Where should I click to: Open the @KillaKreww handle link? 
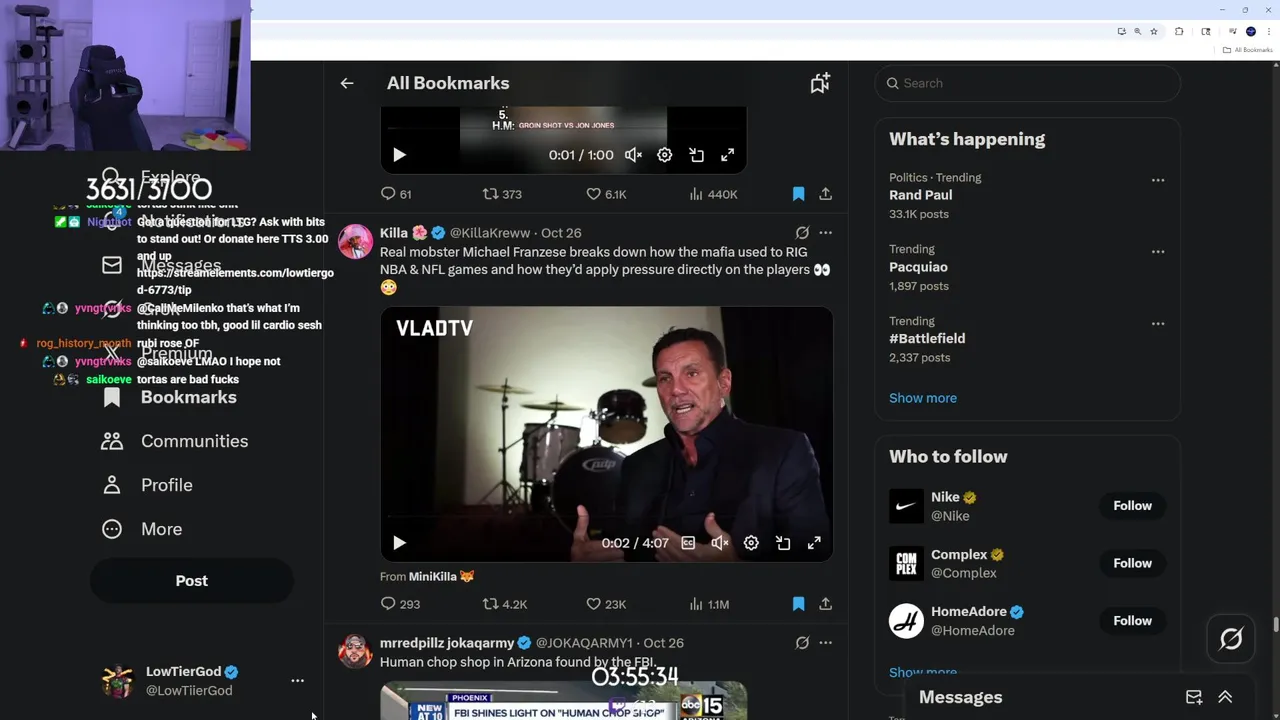490,233
